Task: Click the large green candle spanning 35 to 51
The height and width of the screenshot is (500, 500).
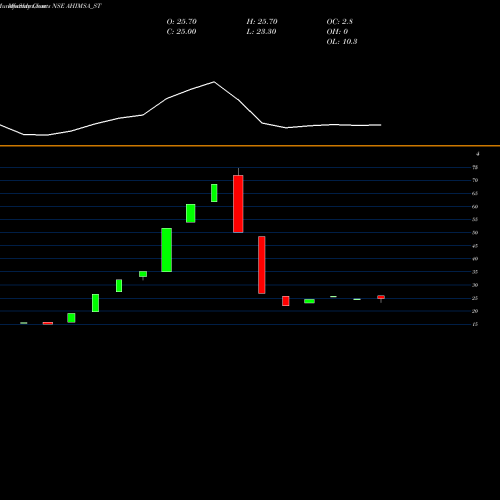Action: pos(167,250)
